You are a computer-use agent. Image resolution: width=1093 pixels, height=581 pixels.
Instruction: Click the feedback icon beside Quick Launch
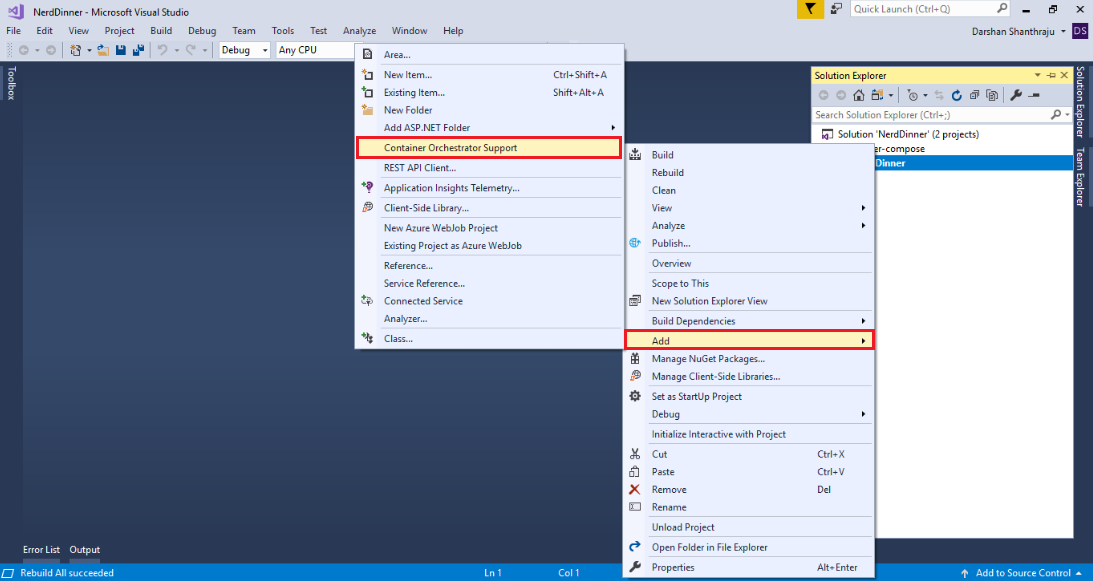(x=836, y=9)
